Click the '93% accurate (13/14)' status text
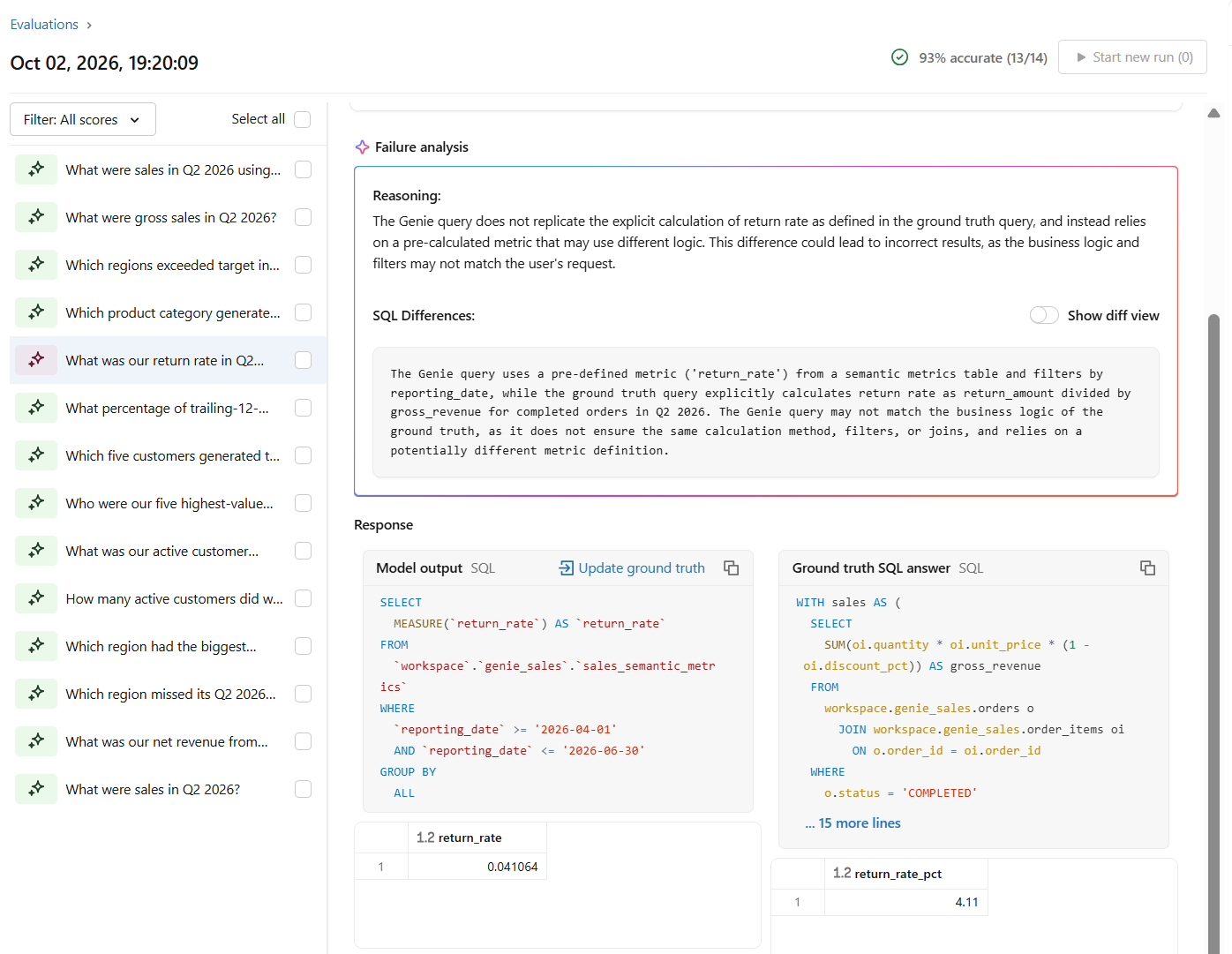Viewport: 1232px width, 954px height. [x=983, y=57]
